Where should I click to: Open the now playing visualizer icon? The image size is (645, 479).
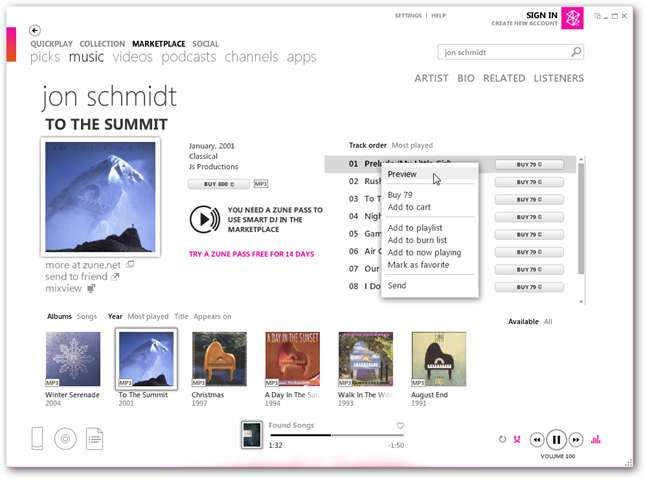596,439
